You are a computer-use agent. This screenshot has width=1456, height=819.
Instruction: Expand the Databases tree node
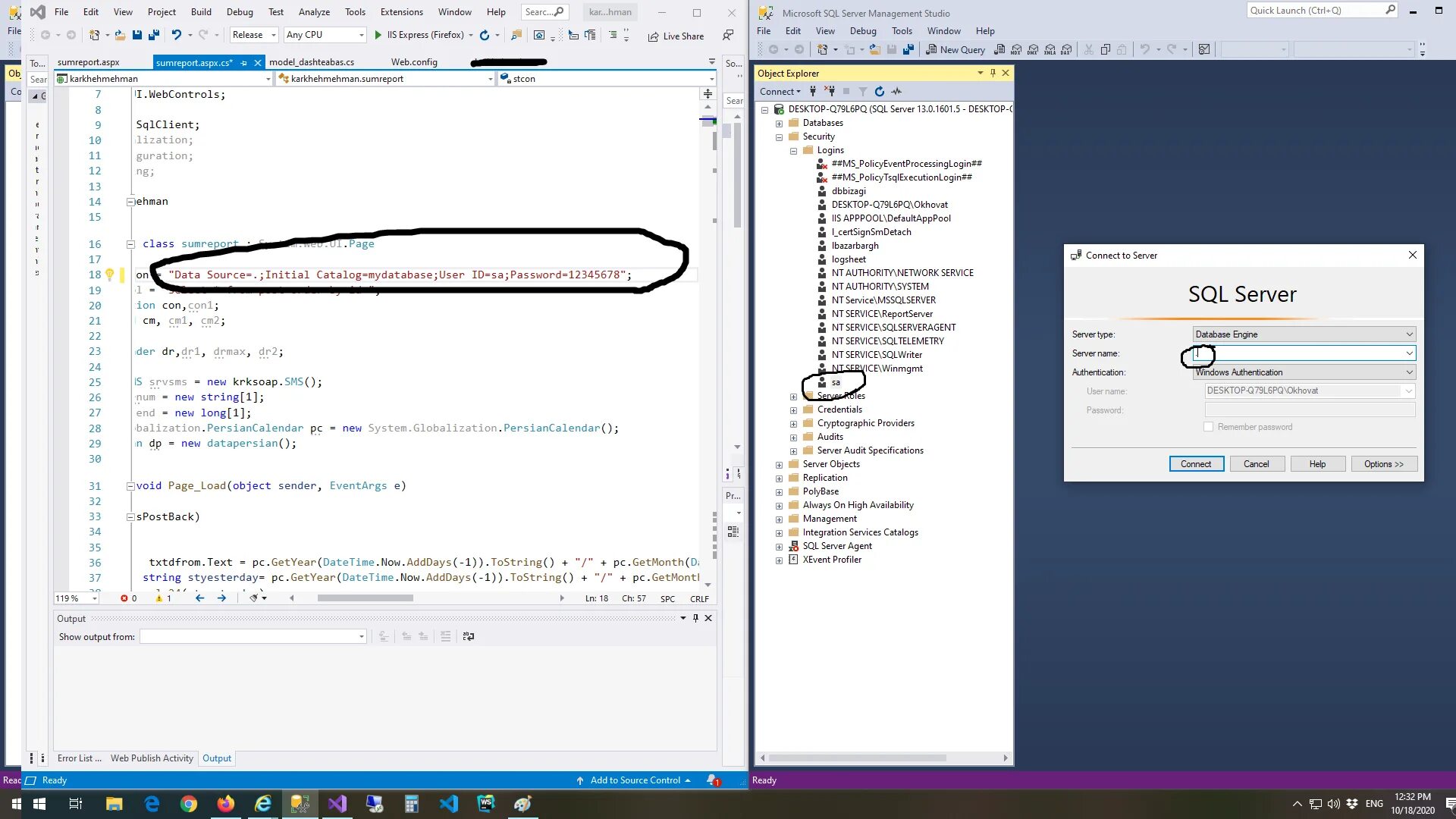779,124
